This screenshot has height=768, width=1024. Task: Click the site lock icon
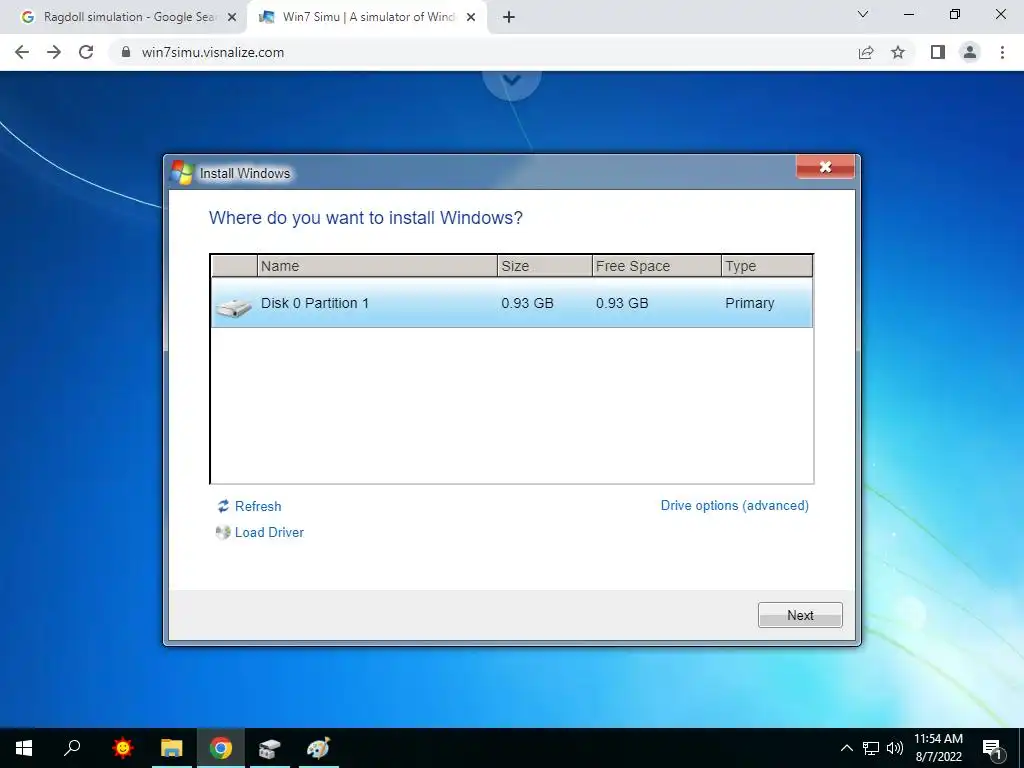pos(126,52)
